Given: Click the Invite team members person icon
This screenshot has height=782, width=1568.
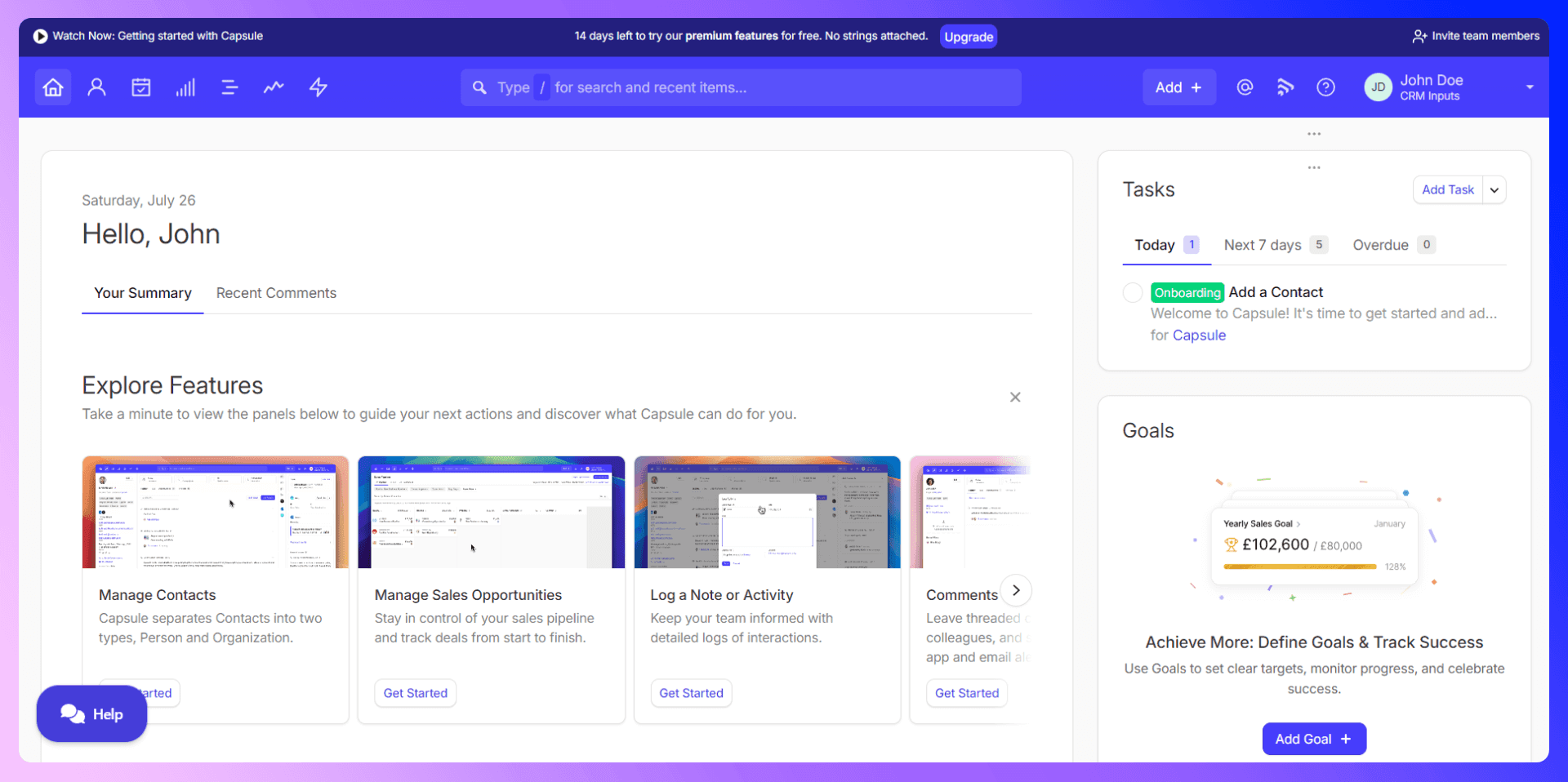Looking at the screenshot, I should point(1419,36).
